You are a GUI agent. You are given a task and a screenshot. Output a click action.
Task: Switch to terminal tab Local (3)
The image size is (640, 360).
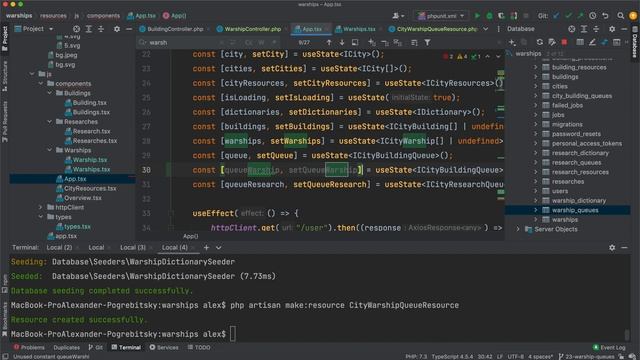(x=133, y=247)
